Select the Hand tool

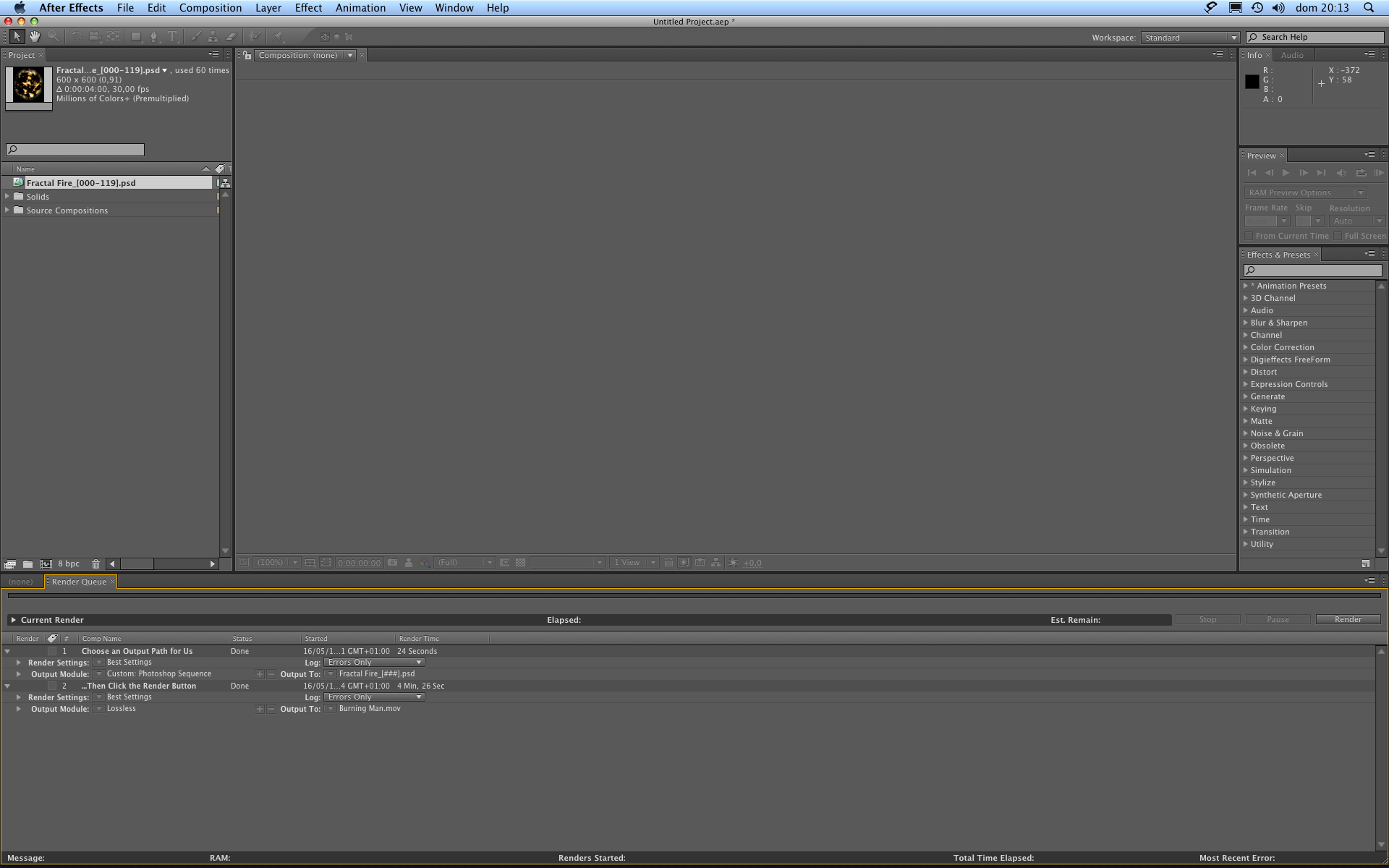(35, 36)
